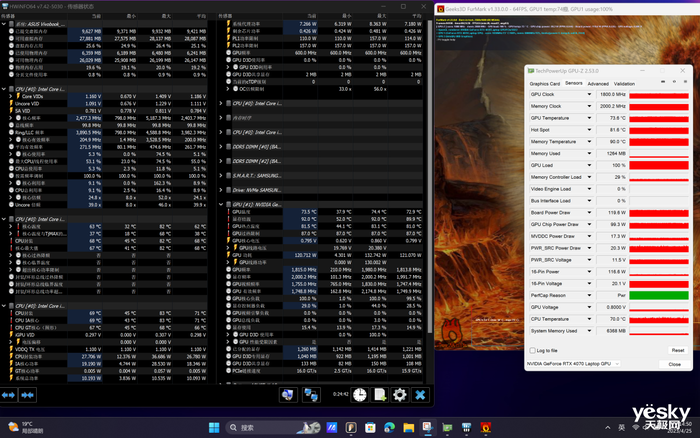This screenshot has height=438, width=700.
Task: Start HWiNFO logging with sheet icon
Action: point(380,395)
